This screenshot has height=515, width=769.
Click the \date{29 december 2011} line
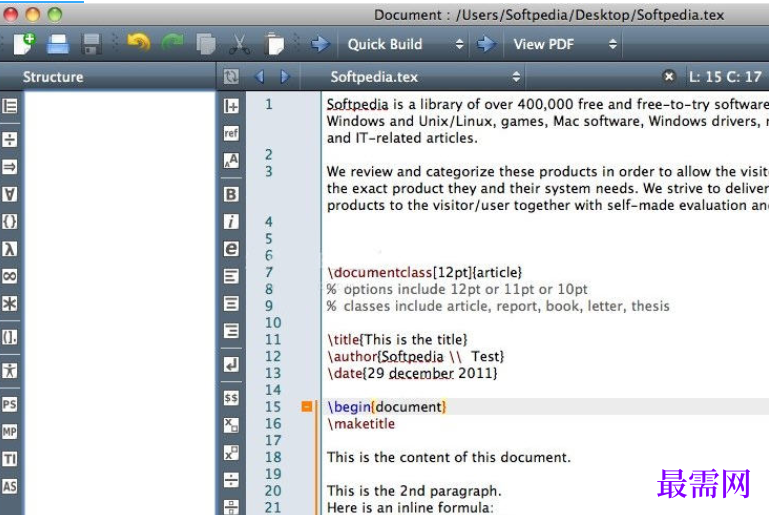(412, 373)
